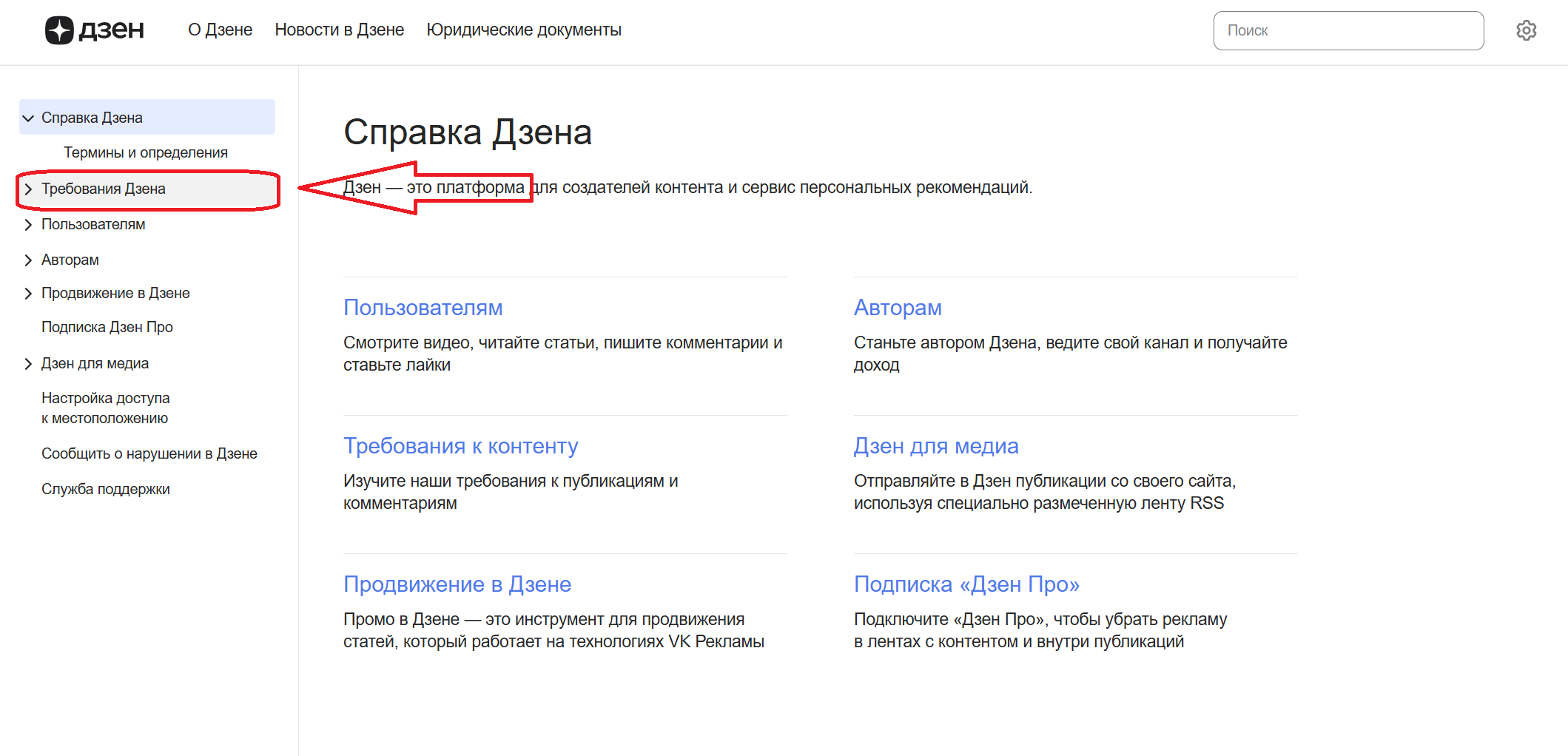Open «Настройка доступа к местоположению» sidebar item
1568x756 pixels.
click(106, 408)
